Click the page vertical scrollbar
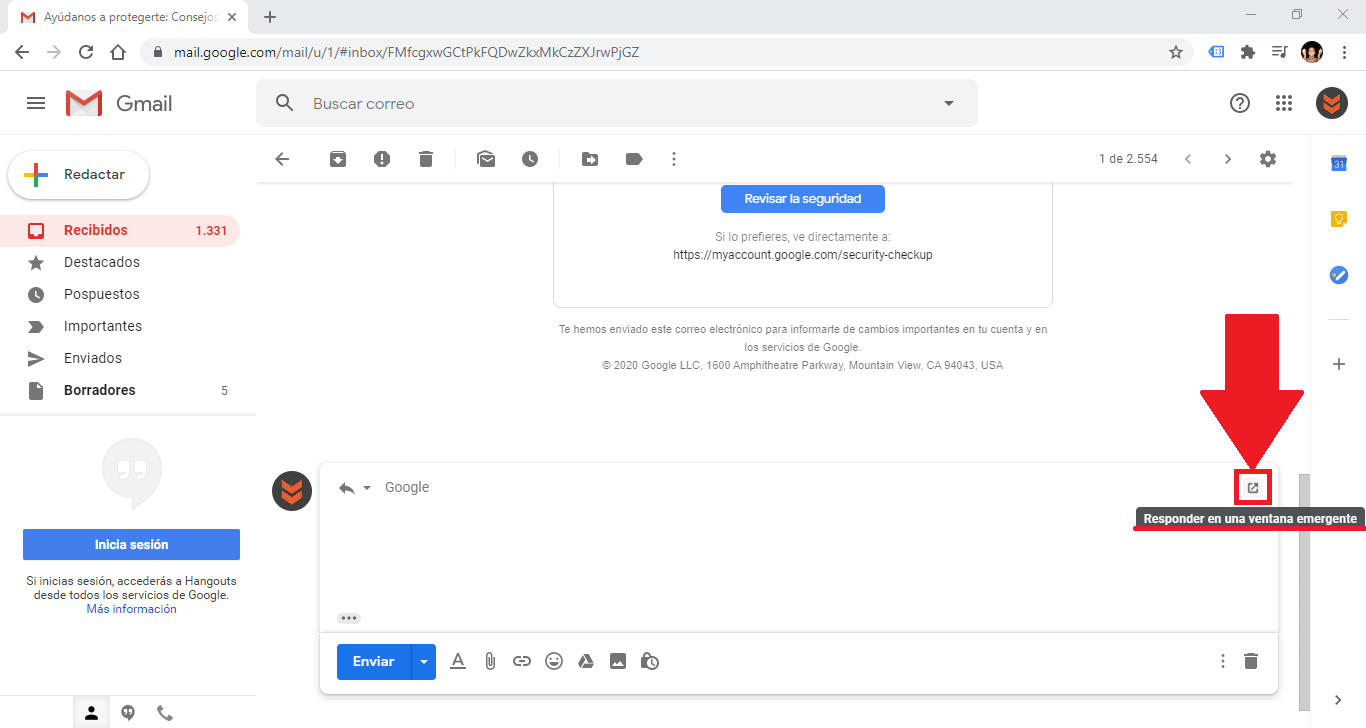Screen dimensions: 1366x728 [1303, 590]
